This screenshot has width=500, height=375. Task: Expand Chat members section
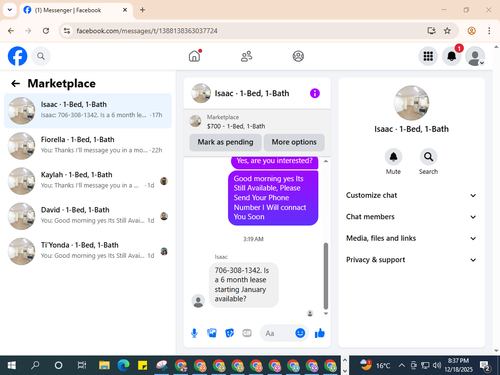tap(411, 217)
